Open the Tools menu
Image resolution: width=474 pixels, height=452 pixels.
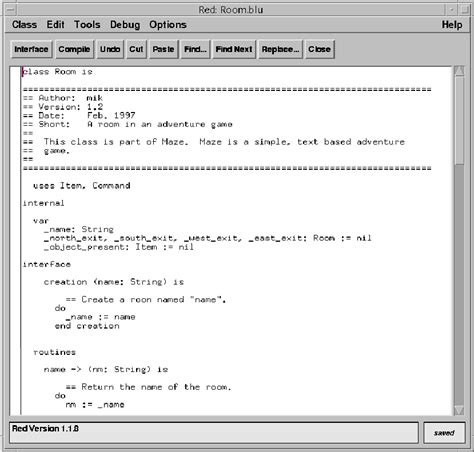(x=87, y=25)
